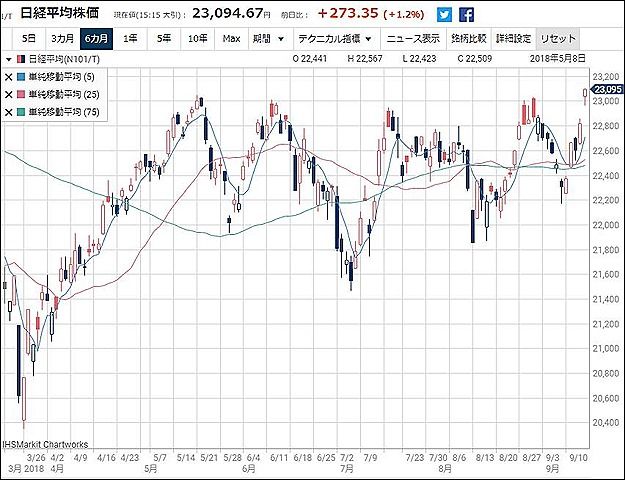The width and height of the screenshot is (625, 480).
Task: Click the 23,094.67 current price value
Action: pos(228,13)
